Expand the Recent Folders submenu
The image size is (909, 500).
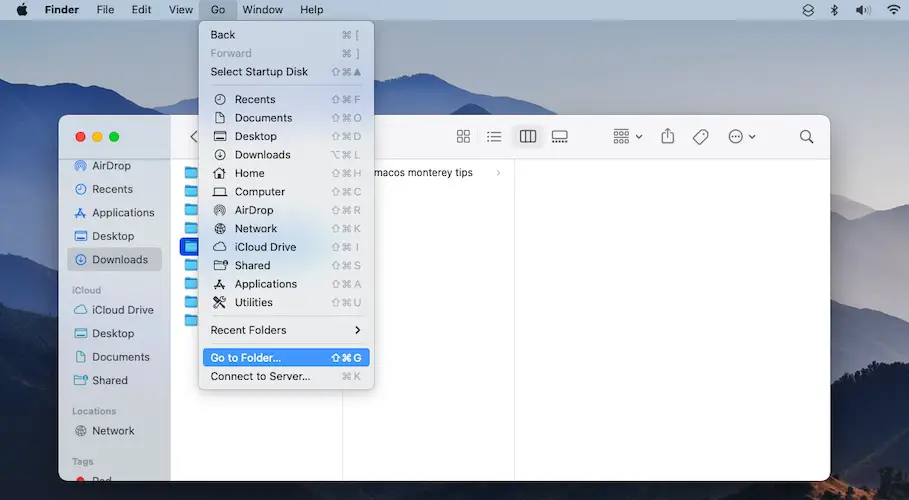pyautogui.click(x=285, y=330)
